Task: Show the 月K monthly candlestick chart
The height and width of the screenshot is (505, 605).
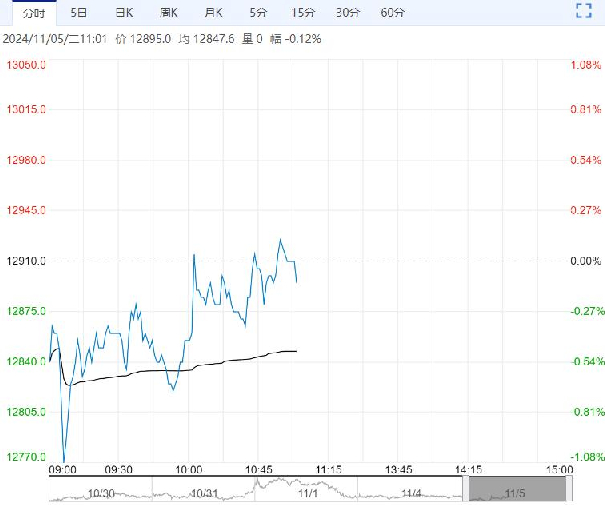Action: point(214,13)
